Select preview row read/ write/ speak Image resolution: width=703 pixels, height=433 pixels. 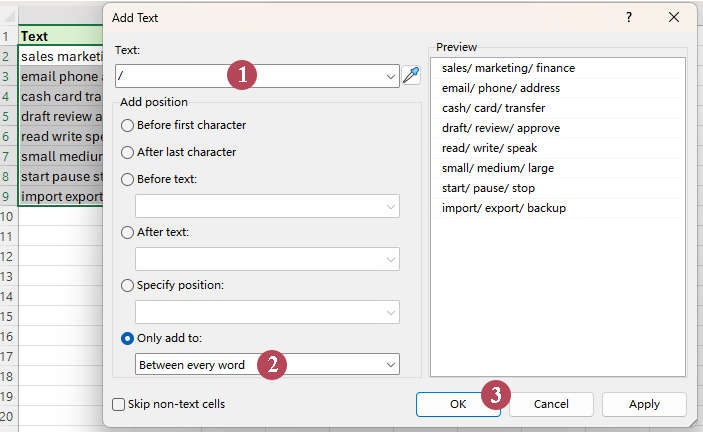pos(557,148)
